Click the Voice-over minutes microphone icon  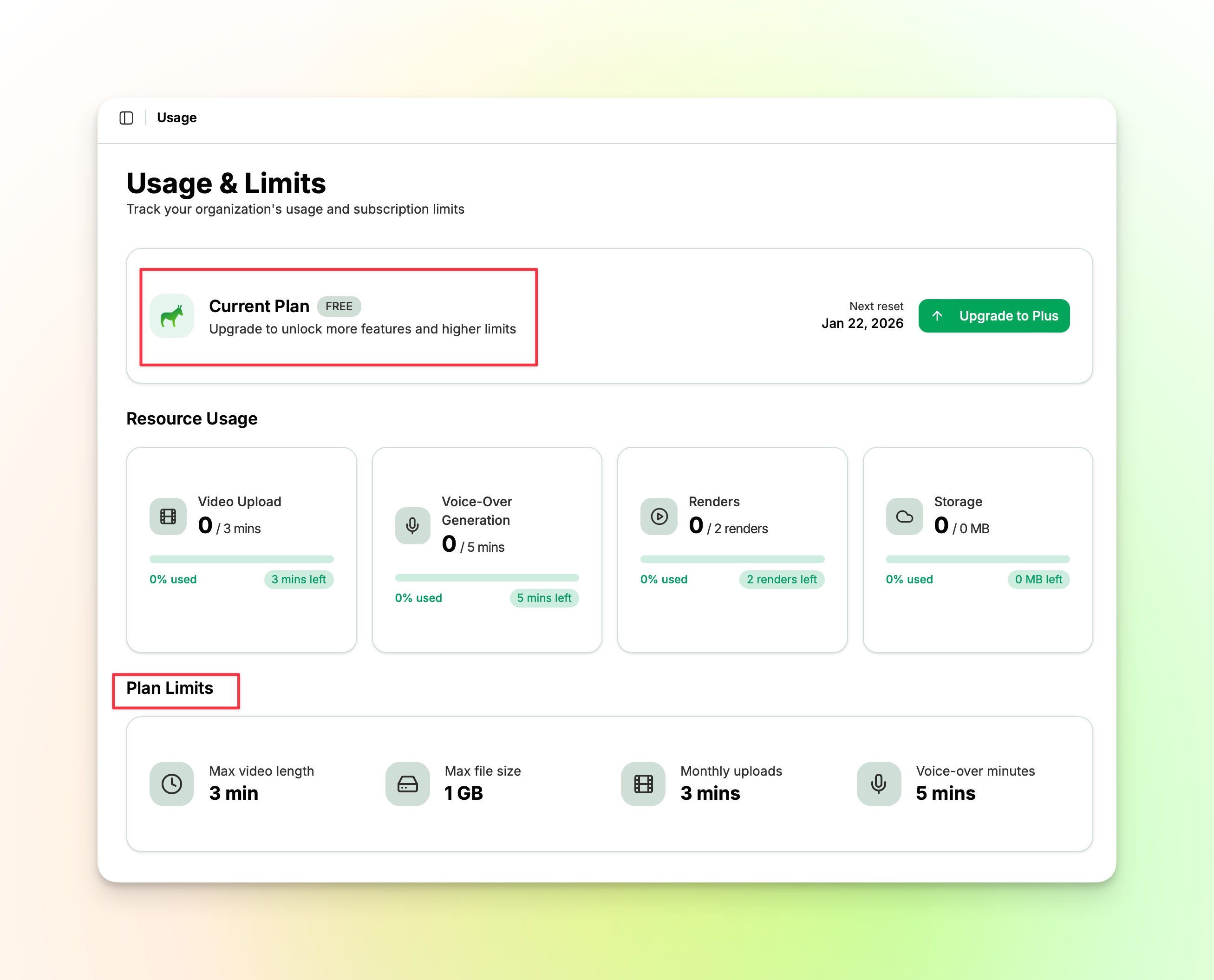pos(879,784)
